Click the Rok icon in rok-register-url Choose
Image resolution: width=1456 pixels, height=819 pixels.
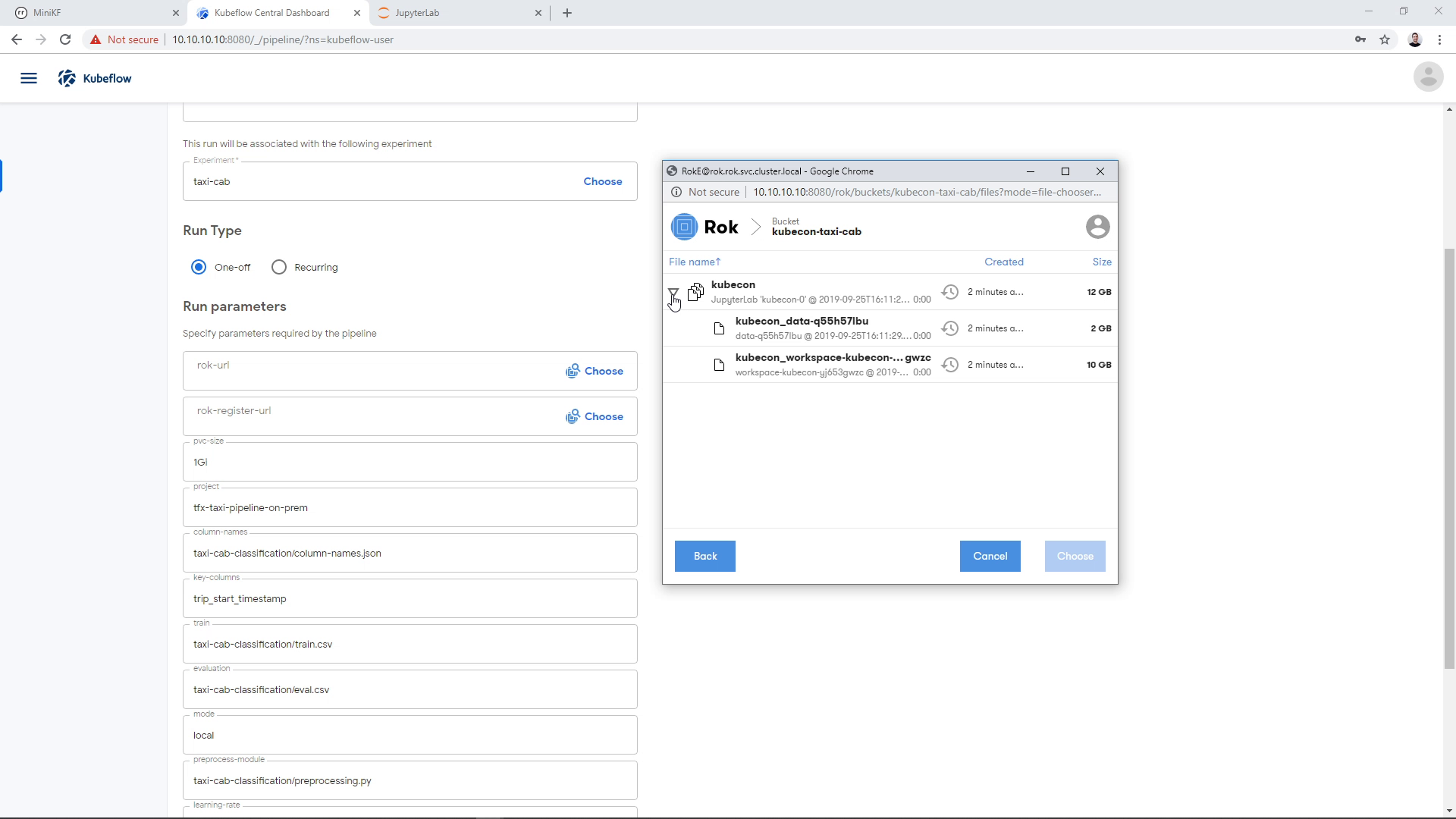[573, 416]
